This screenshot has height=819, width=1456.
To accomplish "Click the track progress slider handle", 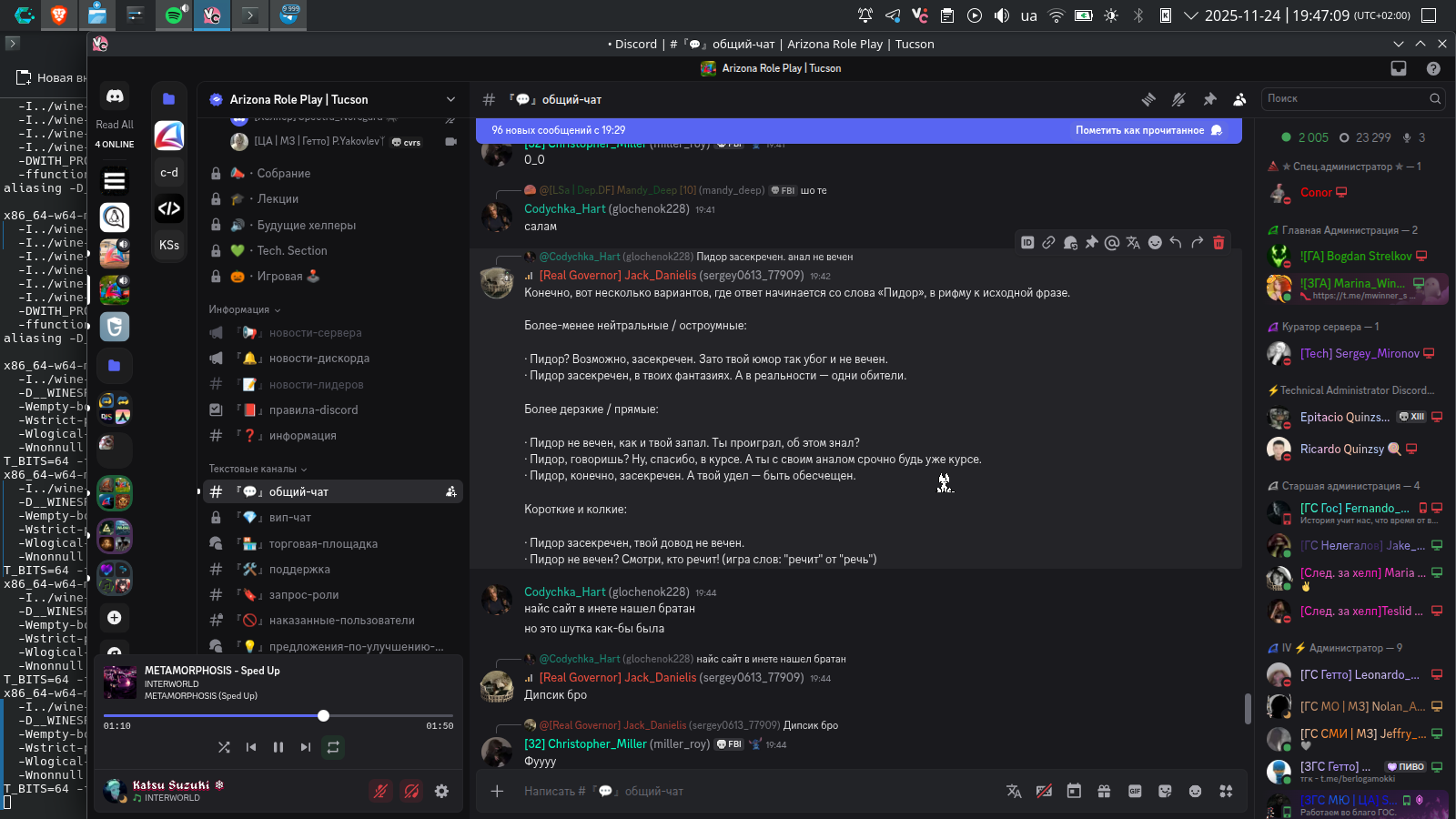I will [323, 716].
